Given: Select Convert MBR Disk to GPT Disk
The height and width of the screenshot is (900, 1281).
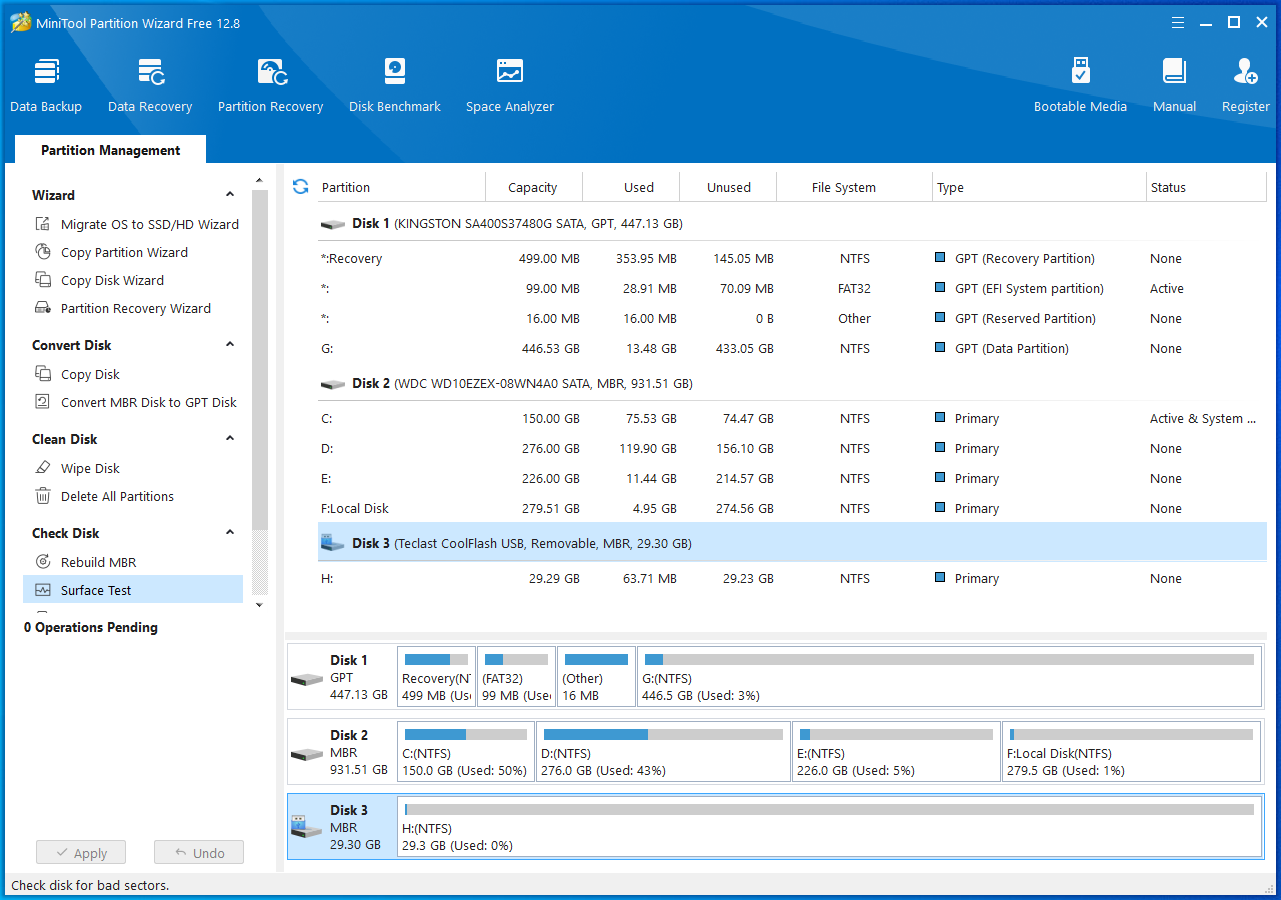Looking at the screenshot, I should [136, 402].
